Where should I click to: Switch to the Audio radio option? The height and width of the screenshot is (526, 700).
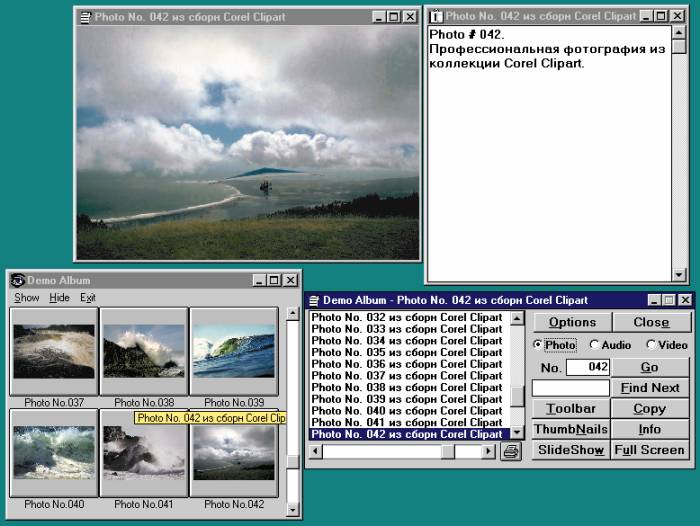[x=594, y=345]
